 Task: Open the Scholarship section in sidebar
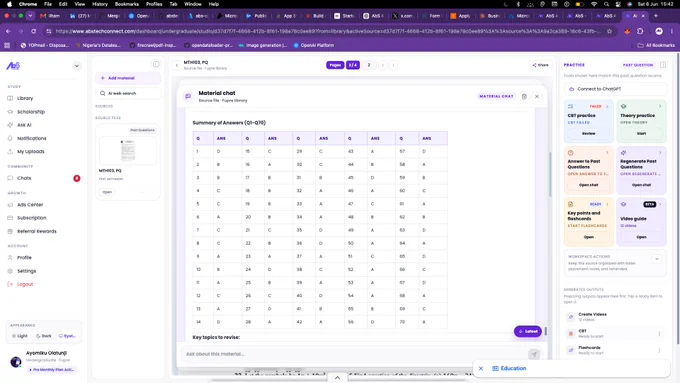pyautogui.click(x=31, y=112)
